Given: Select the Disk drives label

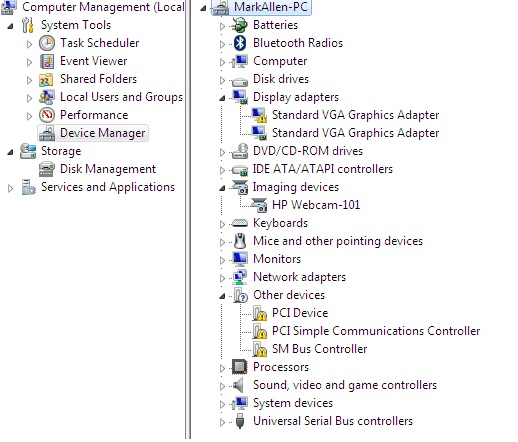Looking at the screenshot, I should 281,79.
